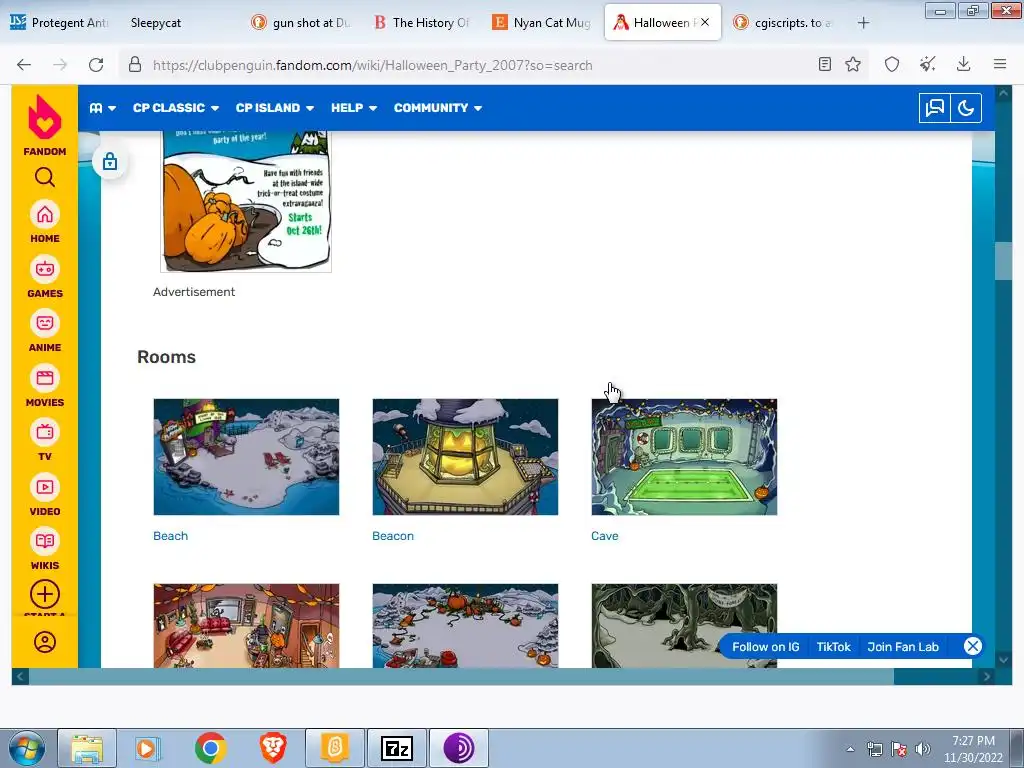Switch to the gun shot at Du tab

[301, 23]
